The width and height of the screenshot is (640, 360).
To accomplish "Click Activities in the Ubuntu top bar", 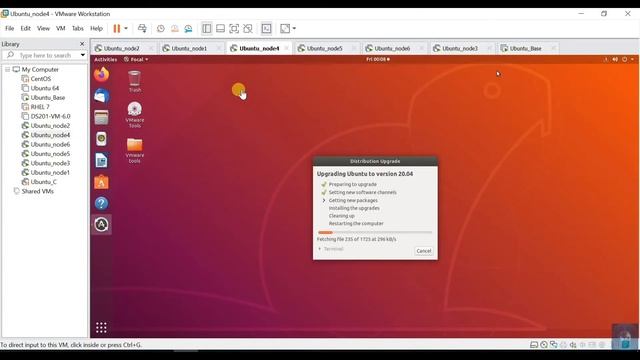I will click(x=105, y=60).
